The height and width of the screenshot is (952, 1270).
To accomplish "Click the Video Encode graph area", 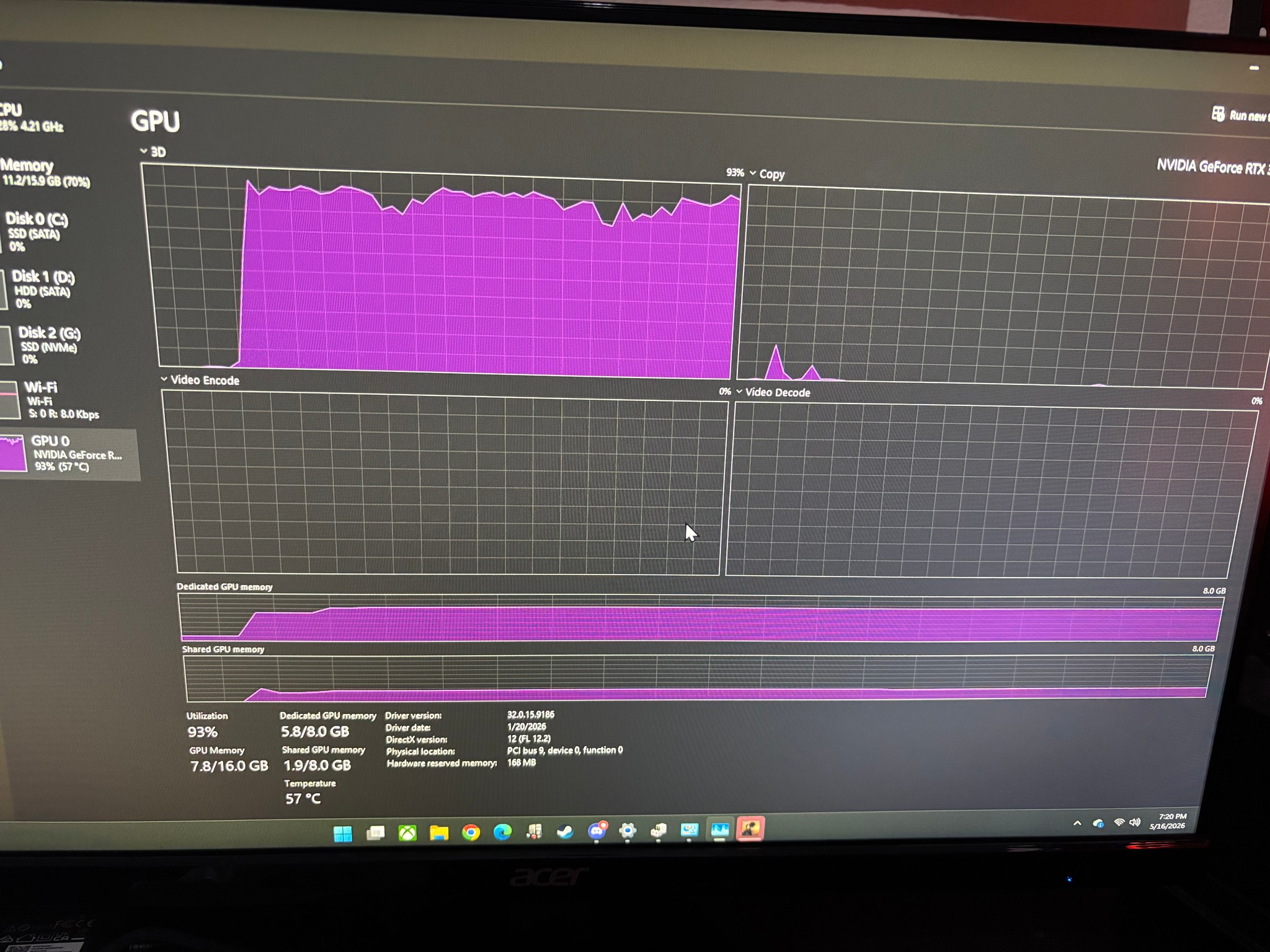I will point(445,483).
